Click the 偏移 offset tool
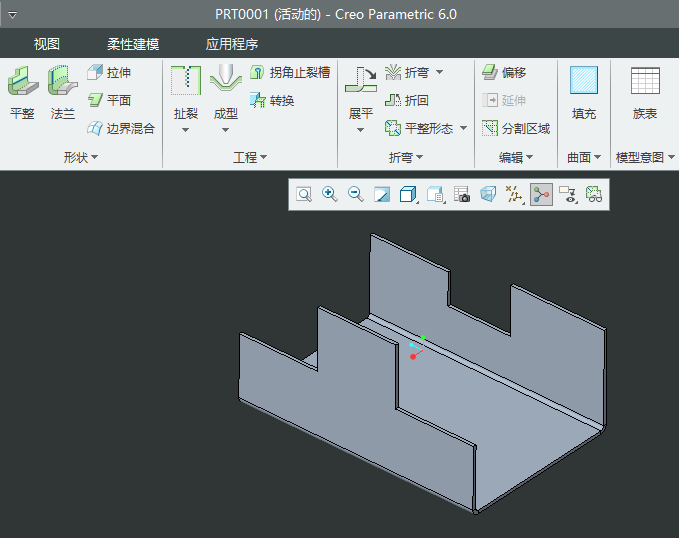Viewport: 679px width, 538px height. [x=504, y=72]
